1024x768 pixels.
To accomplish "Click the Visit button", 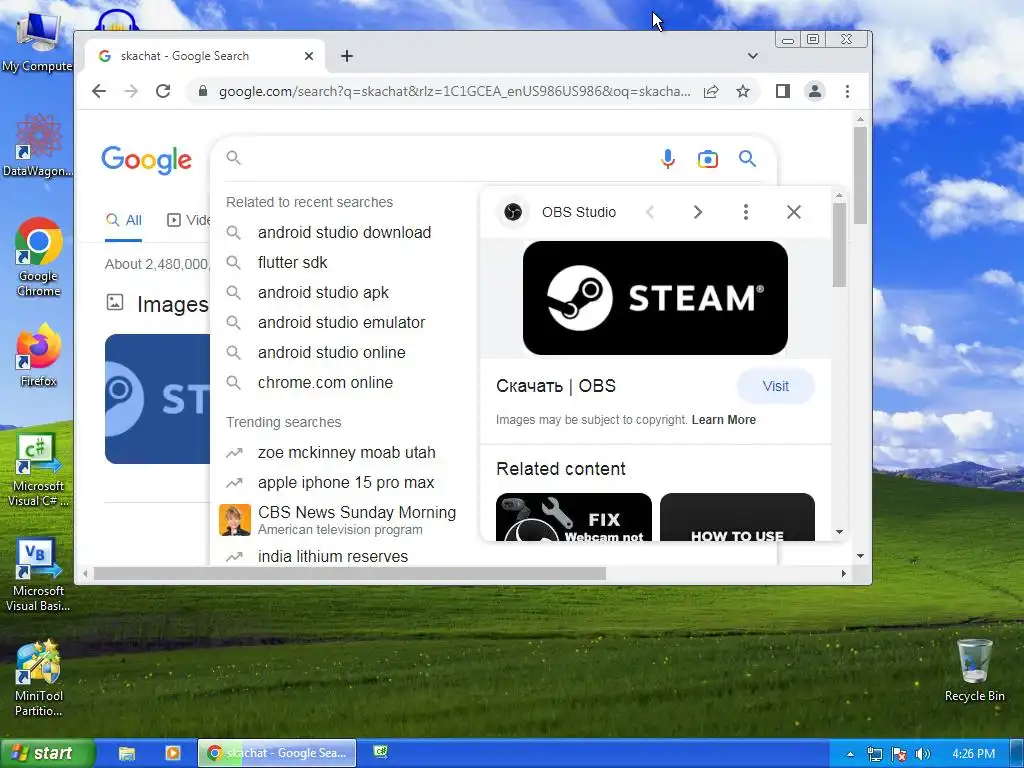I will pos(776,387).
